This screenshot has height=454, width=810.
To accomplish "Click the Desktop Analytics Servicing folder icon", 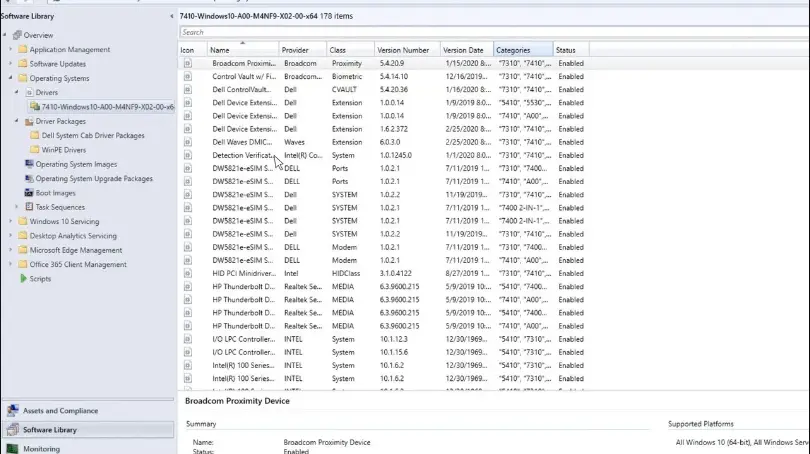I will coord(23,236).
